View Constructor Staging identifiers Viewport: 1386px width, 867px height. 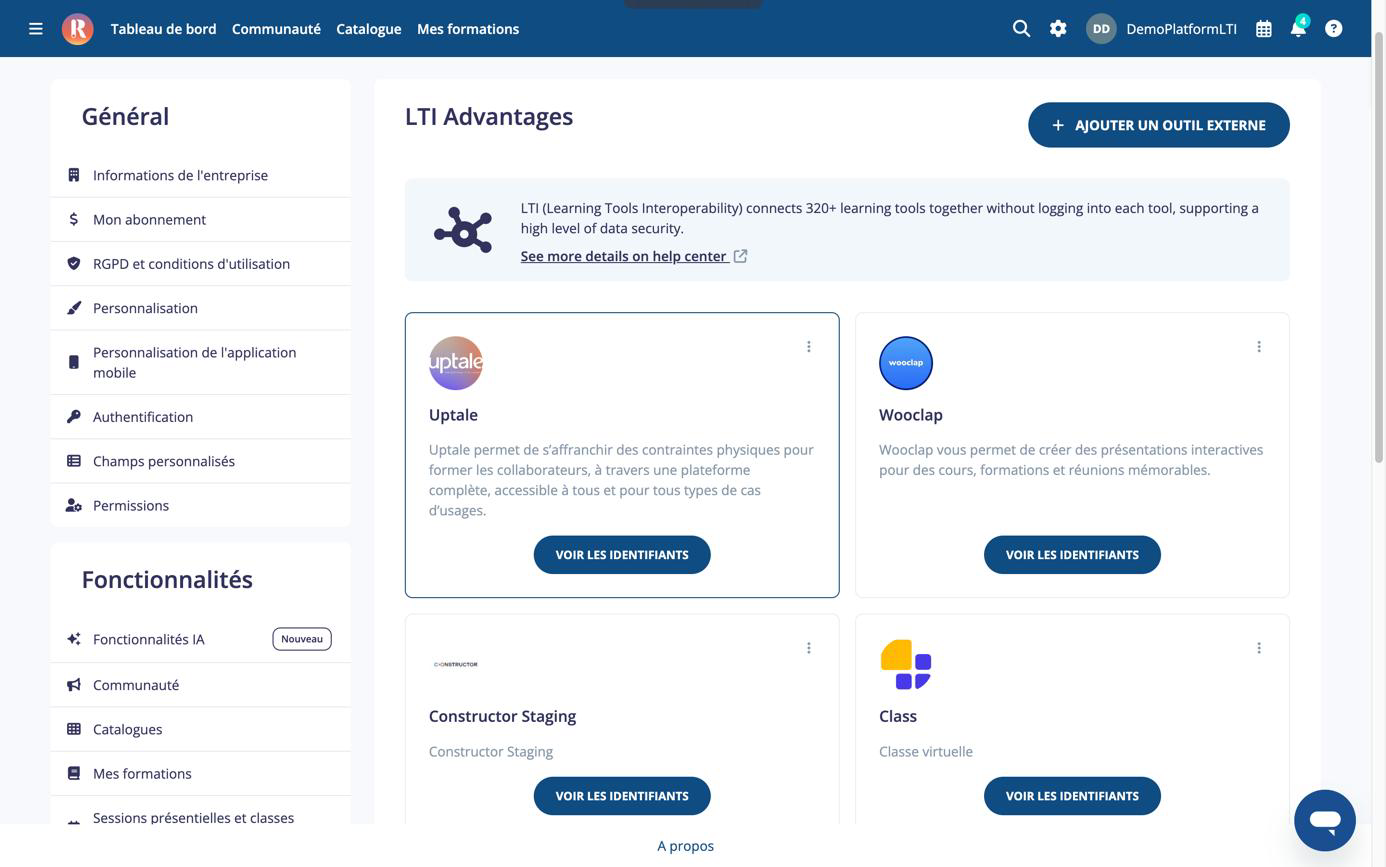click(622, 796)
